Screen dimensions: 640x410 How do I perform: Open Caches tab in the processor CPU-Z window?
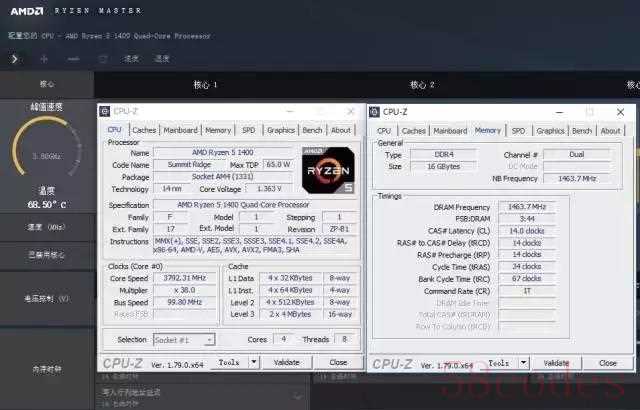pos(144,130)
